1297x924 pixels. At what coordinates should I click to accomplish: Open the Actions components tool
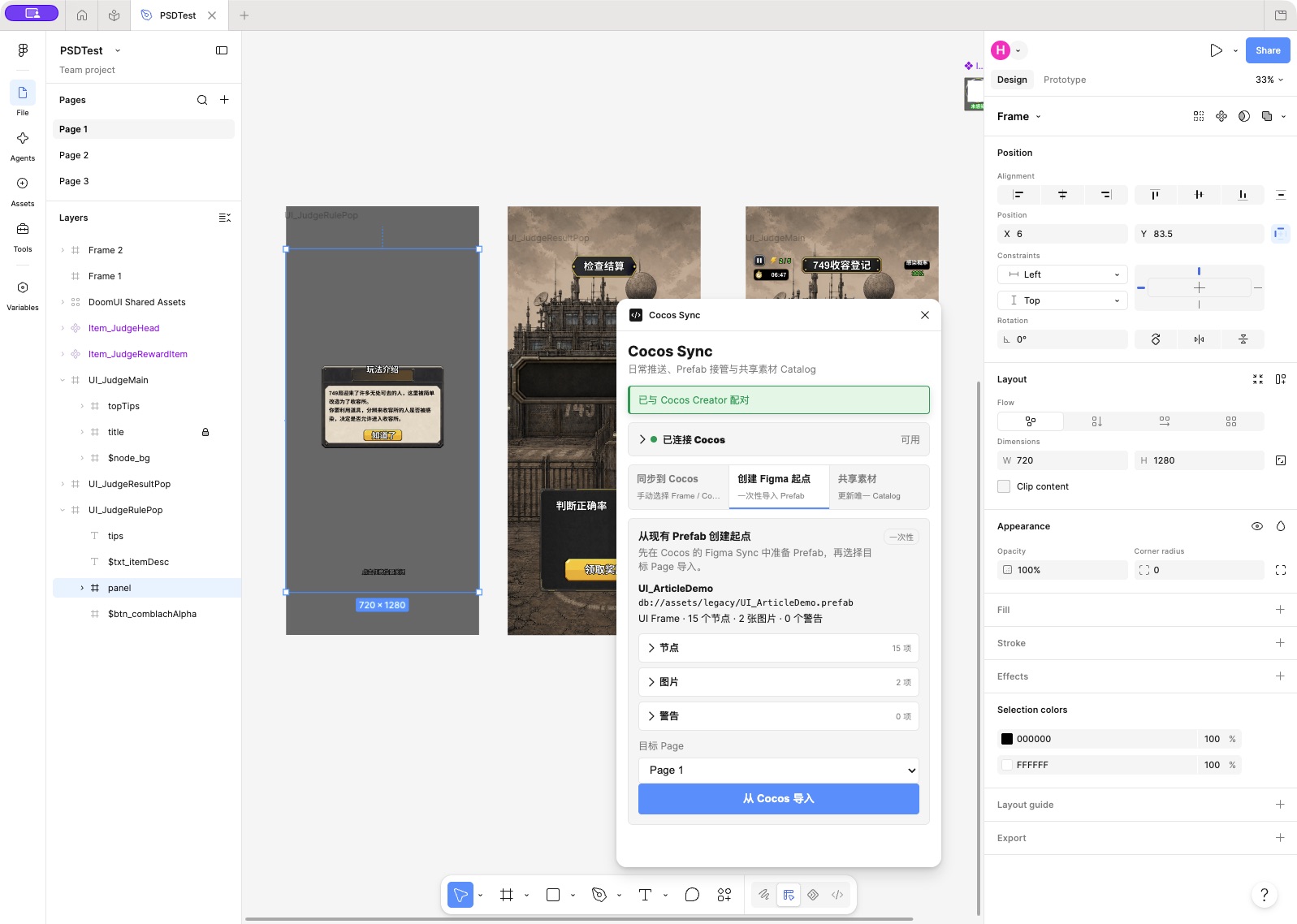coord(724,895)
